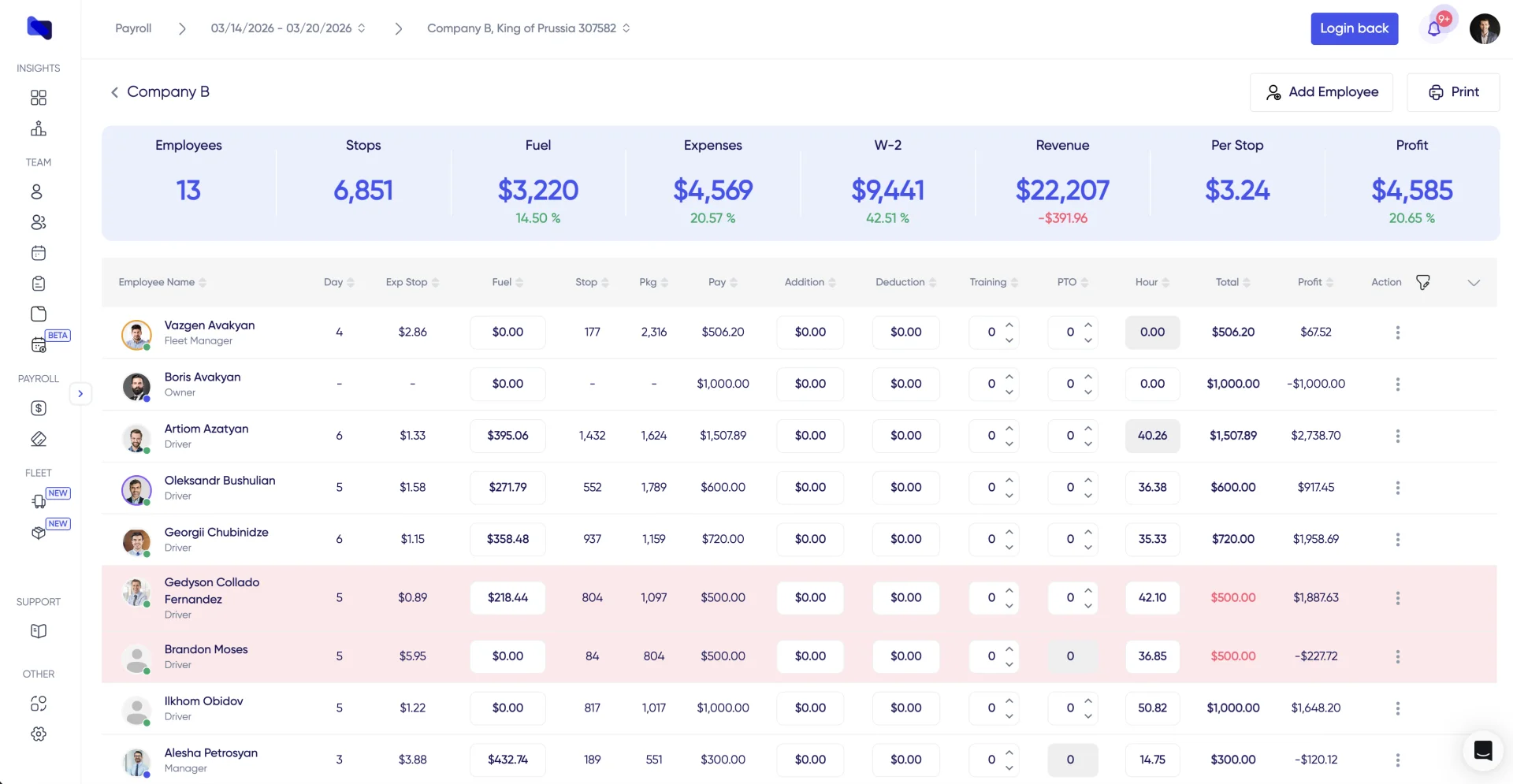Click the Add Employee button
This screenshot has width=1513, height=784.
1322,92
